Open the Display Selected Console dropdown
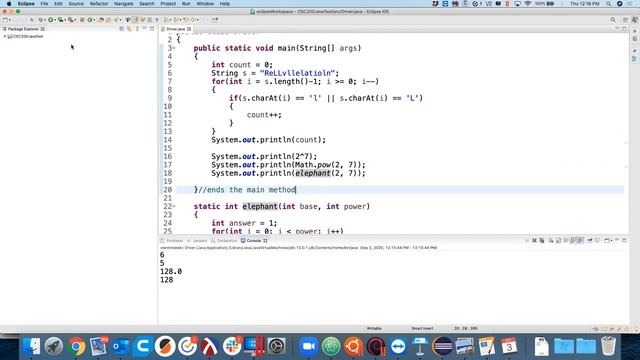 coord(599,241)
